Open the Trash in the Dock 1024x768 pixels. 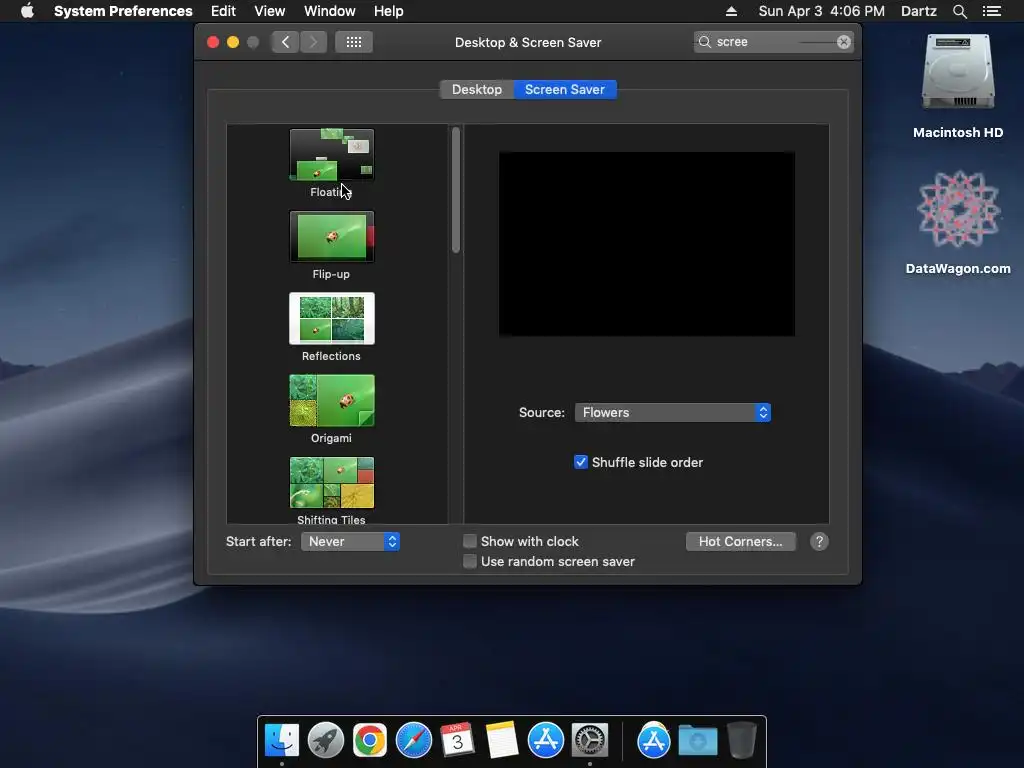tap(741, 740)
